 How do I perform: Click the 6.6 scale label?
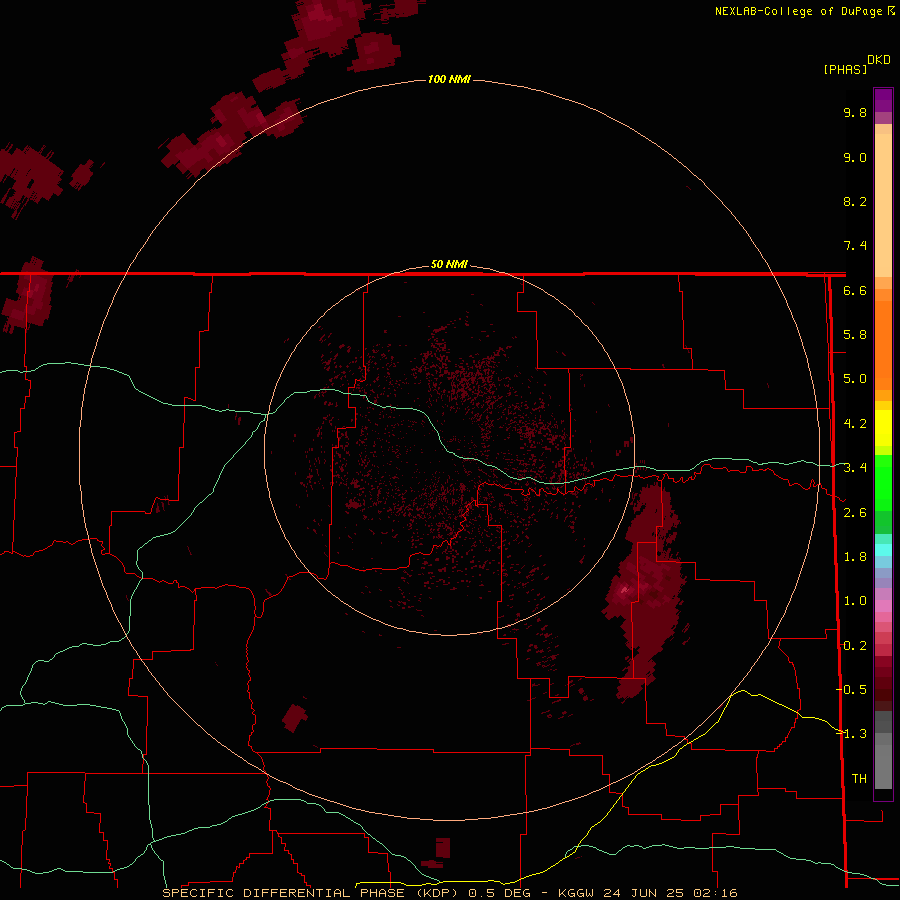click(855, 290)
